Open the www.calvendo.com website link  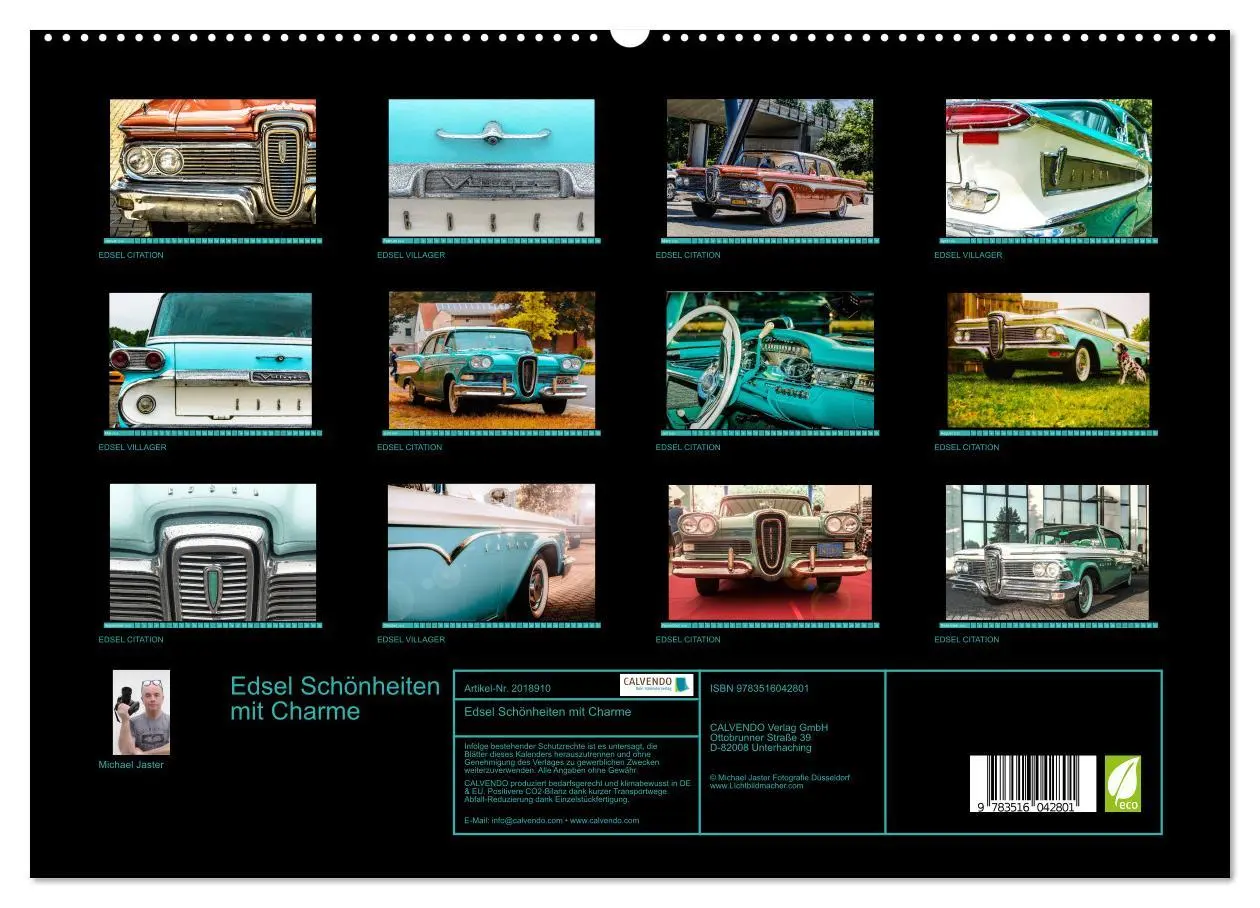[x=604, y=820]
